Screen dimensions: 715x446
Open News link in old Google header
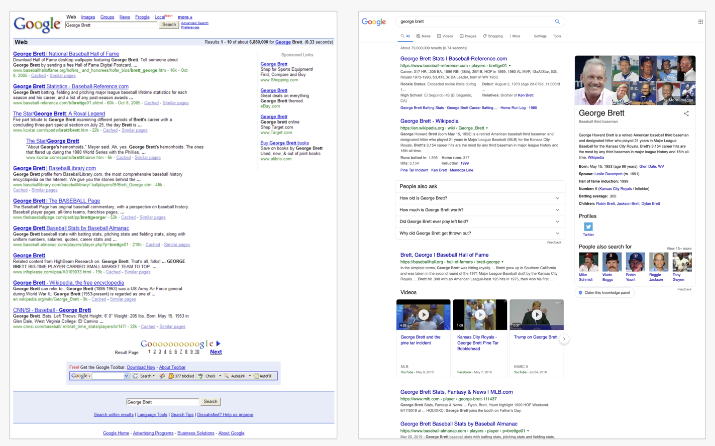[x=124, y=17]
